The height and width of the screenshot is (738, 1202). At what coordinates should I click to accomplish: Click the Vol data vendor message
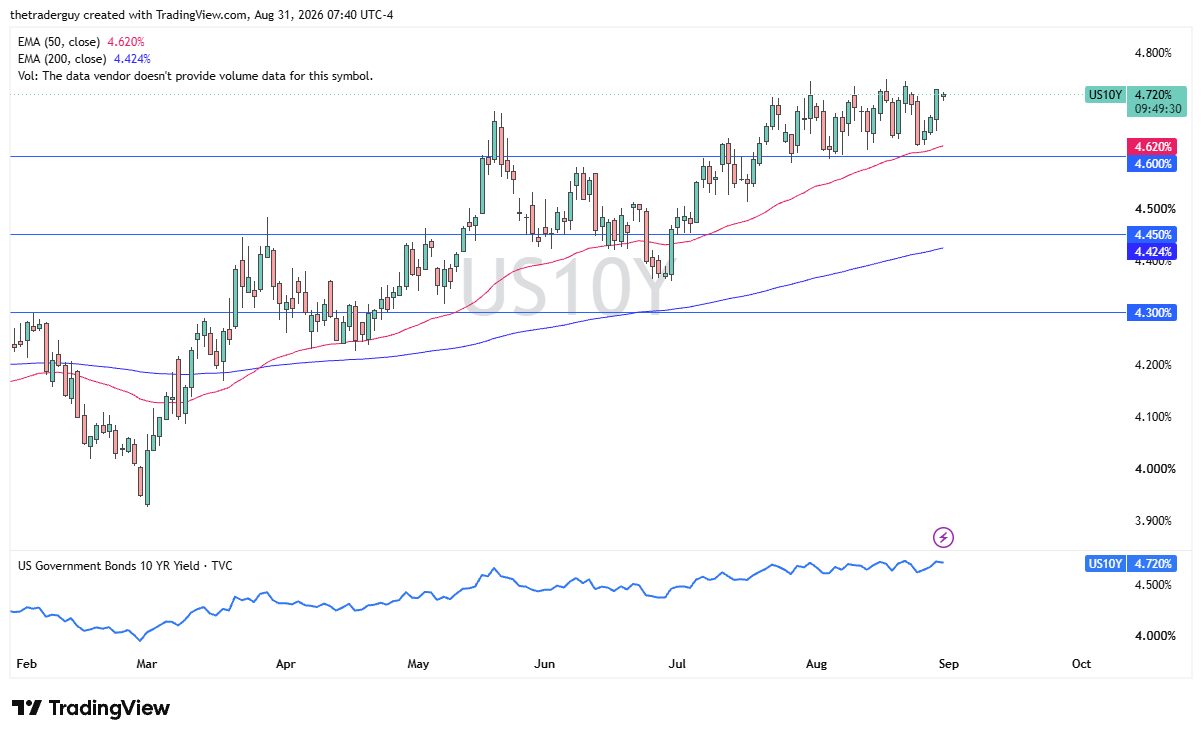[195, 76]
